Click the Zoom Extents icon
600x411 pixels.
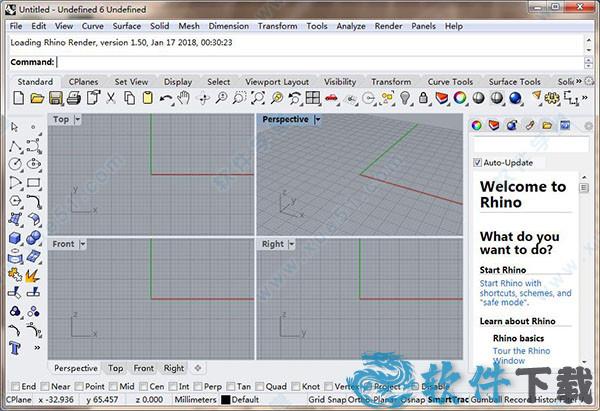258,98
